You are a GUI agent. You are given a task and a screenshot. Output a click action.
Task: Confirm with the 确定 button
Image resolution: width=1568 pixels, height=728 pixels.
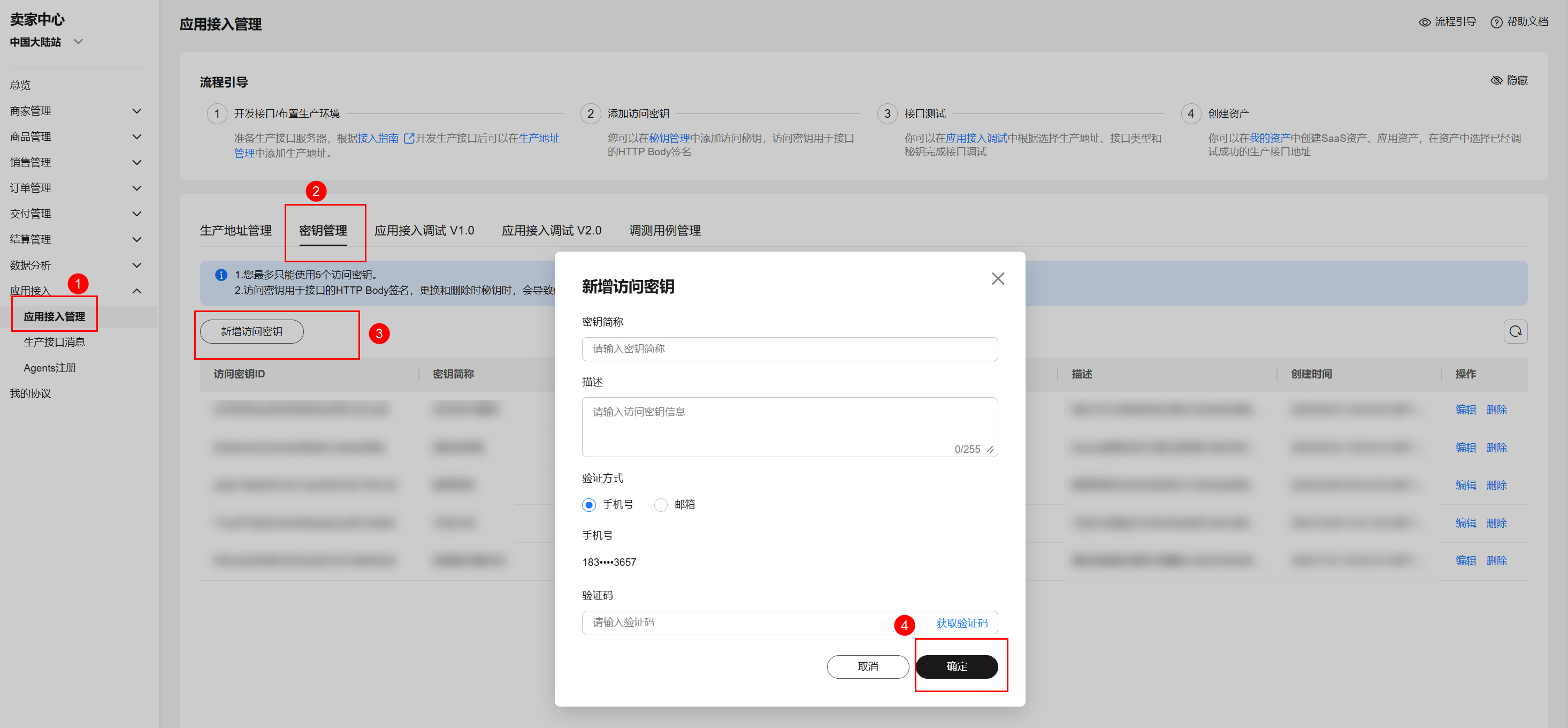click(957, 666)
